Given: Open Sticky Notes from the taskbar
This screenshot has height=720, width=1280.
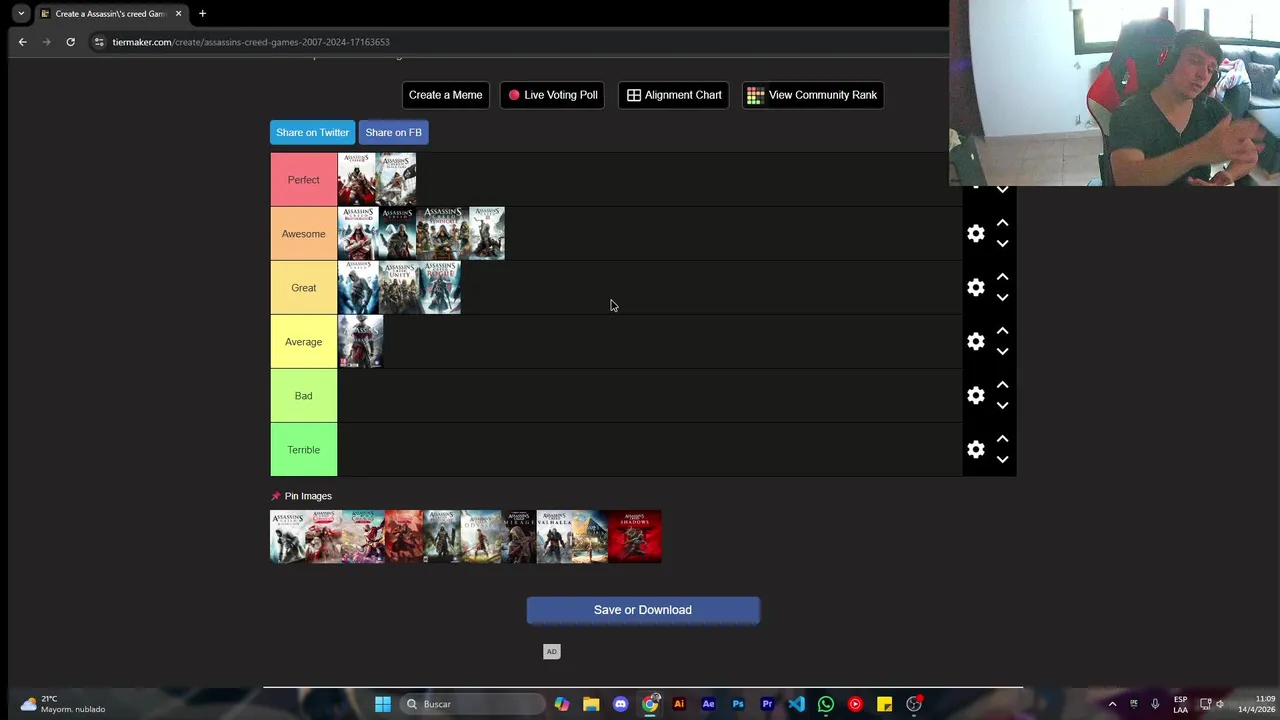Looking at the screenshot, I should (884, 704).
